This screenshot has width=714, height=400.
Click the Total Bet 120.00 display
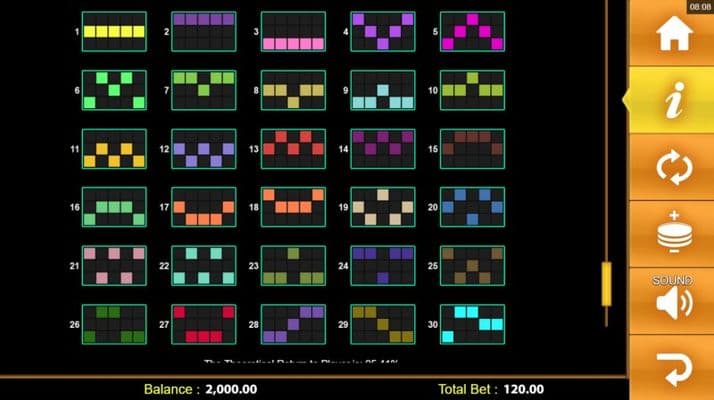[x=490, y=389]
